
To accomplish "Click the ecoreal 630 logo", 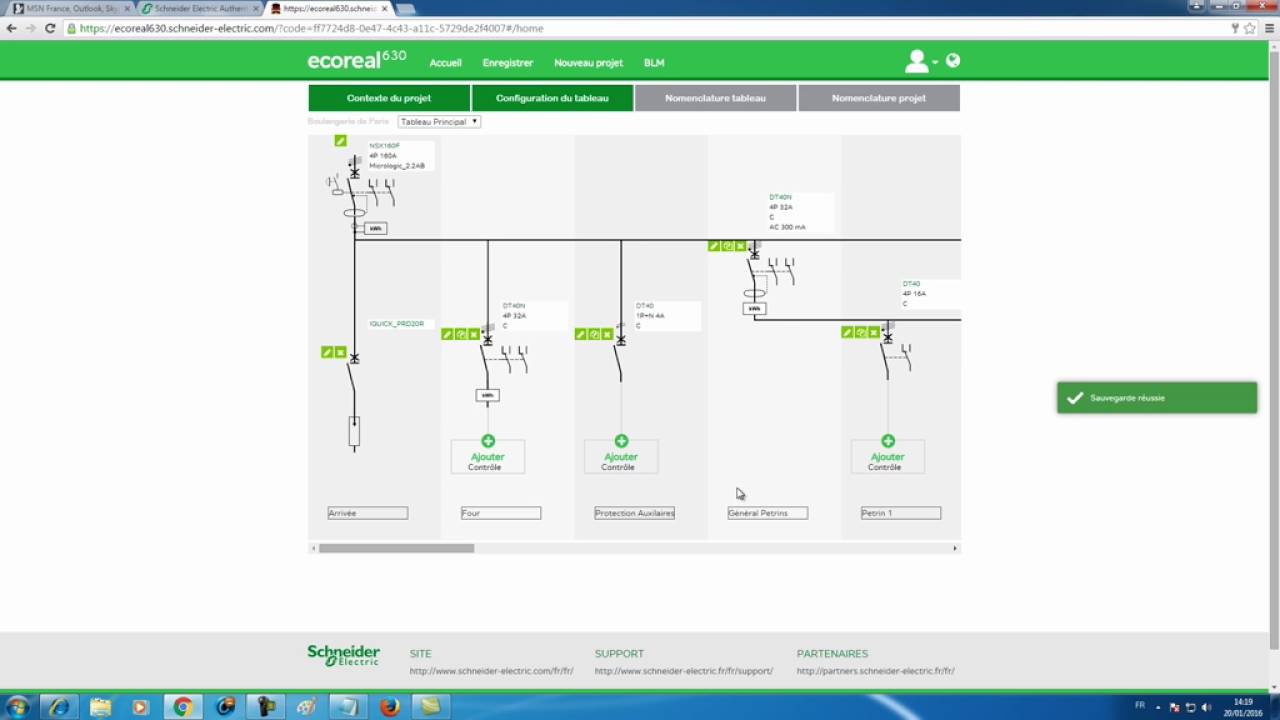I will [x=357, y=60].
